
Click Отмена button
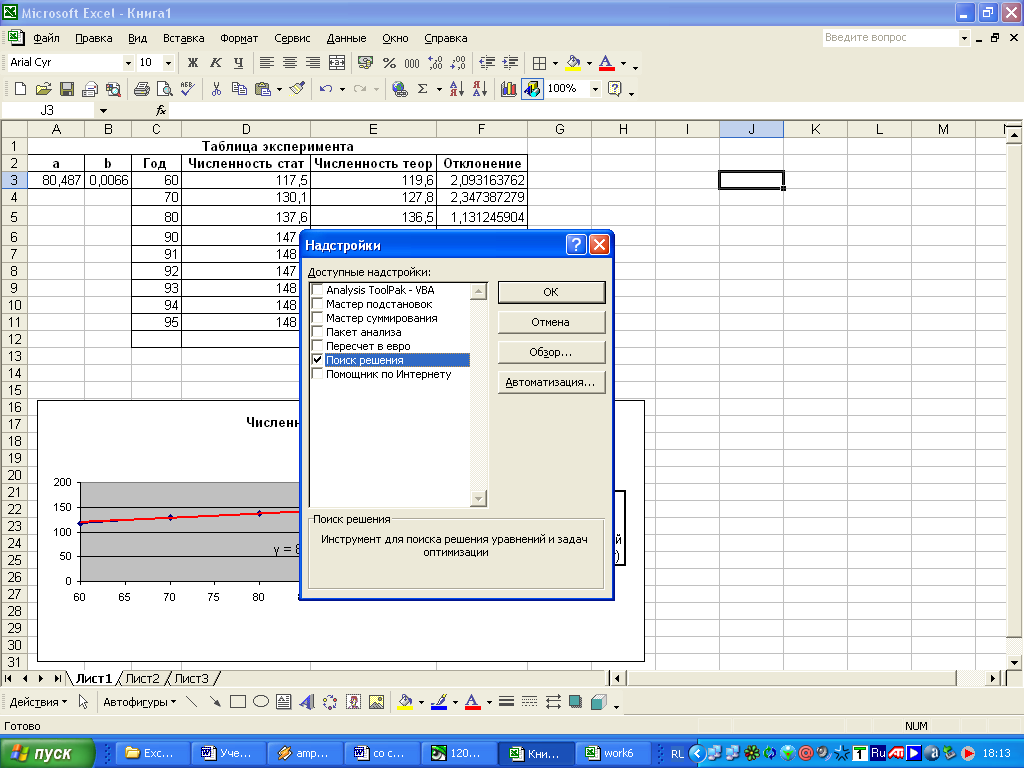click(551, 322)
